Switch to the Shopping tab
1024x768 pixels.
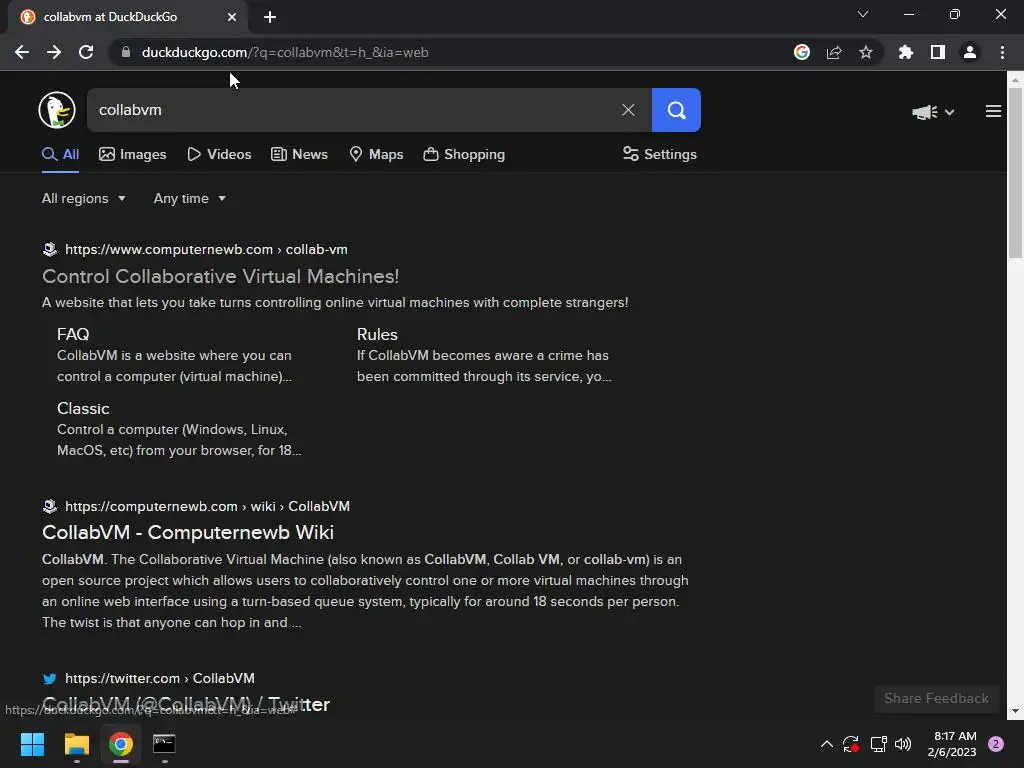(x=464, y=155)
